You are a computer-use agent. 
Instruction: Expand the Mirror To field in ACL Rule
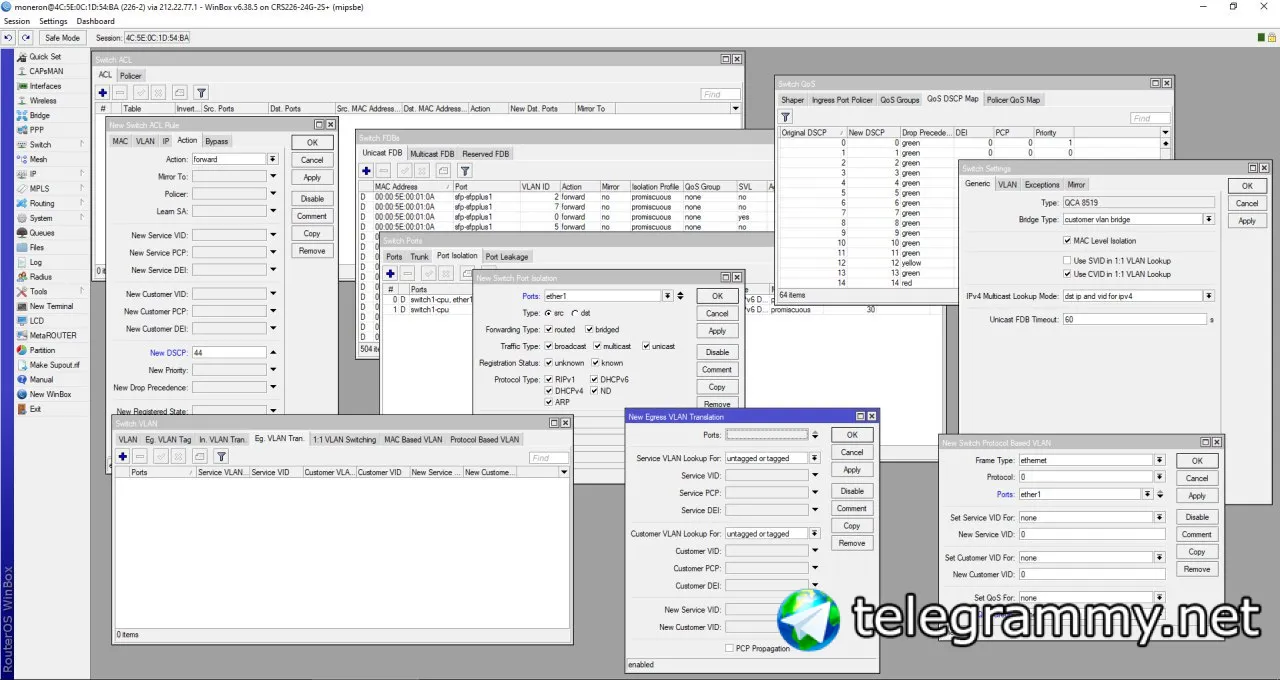point(273,176)
